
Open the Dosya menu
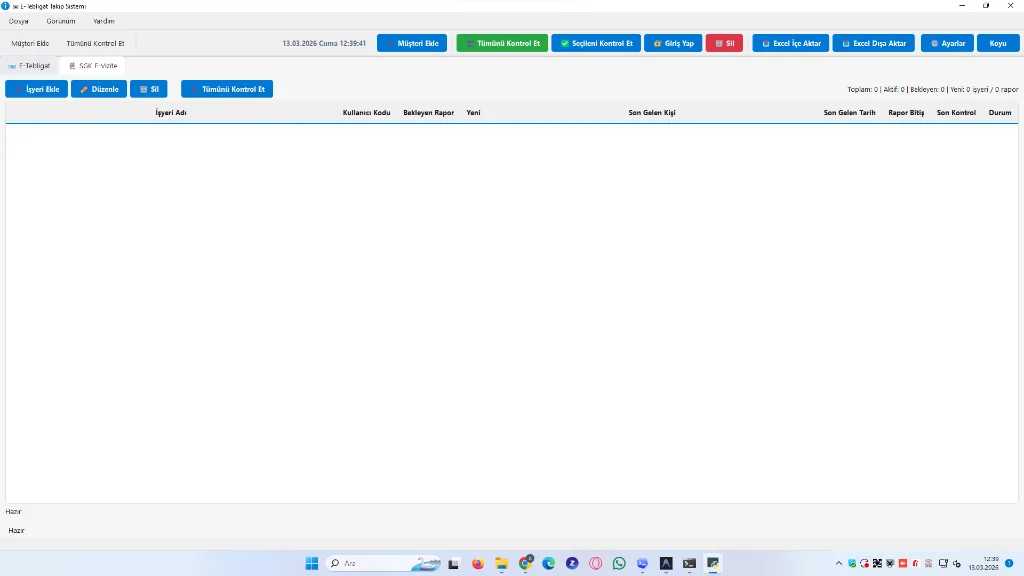pos(19,21)
